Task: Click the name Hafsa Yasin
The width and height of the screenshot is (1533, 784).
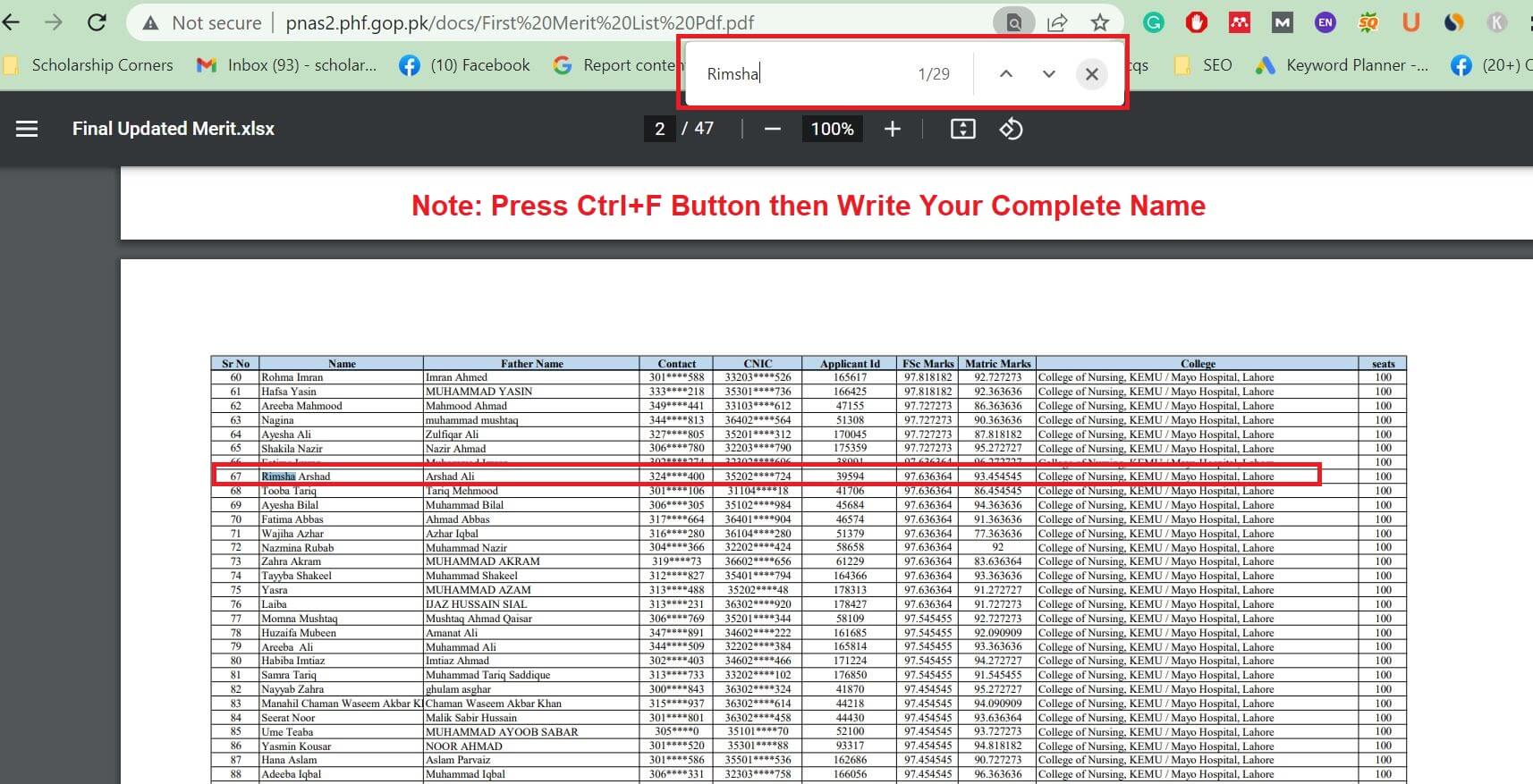Action: click(289, 392)
